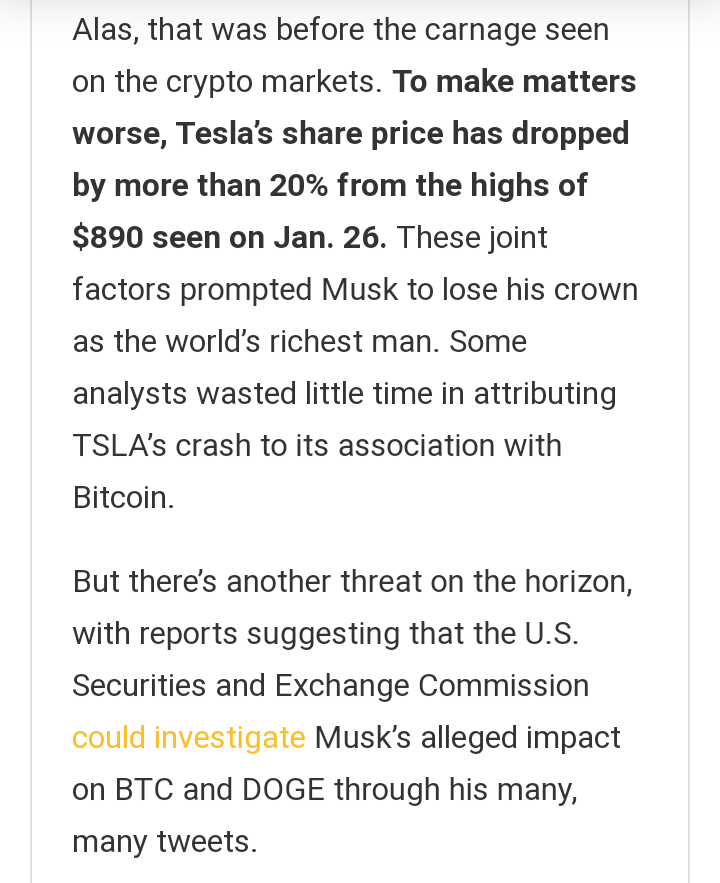Click the word 'DOGE' in the last paragraph
The image size is (720, 883).
pos(283,790)
